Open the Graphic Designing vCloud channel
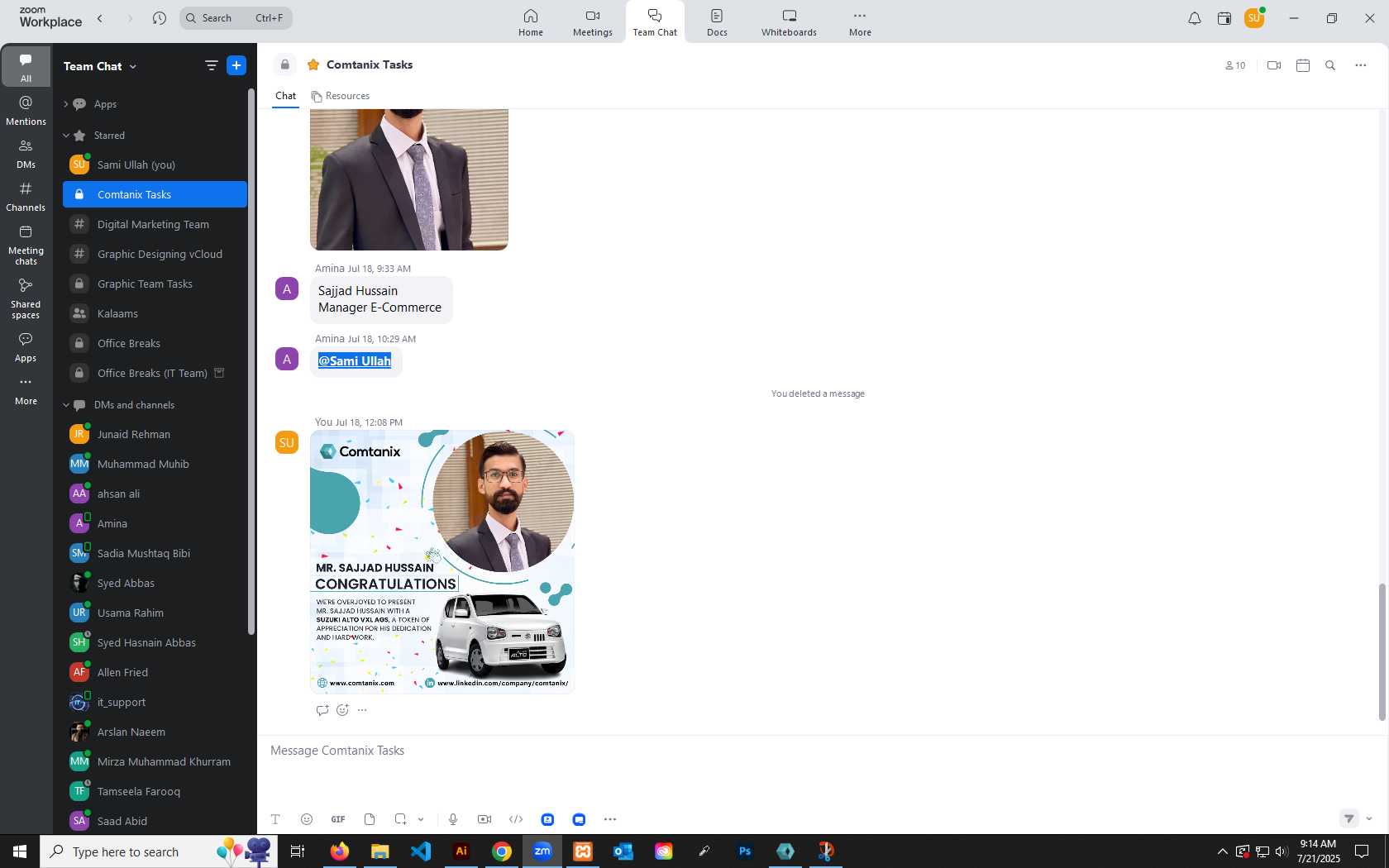1389x868 pixels. pyautogui.click(x=155, y=255)
